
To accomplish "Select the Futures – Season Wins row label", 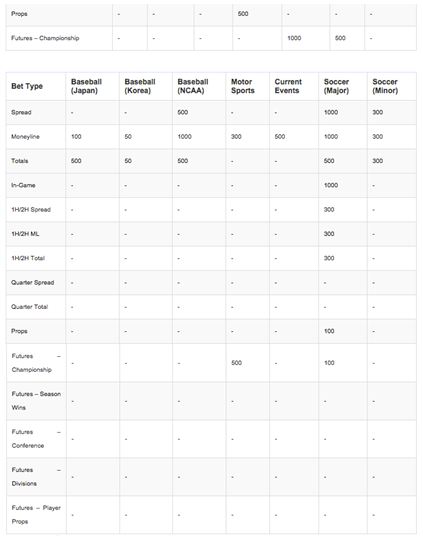I will pos(36,401).
